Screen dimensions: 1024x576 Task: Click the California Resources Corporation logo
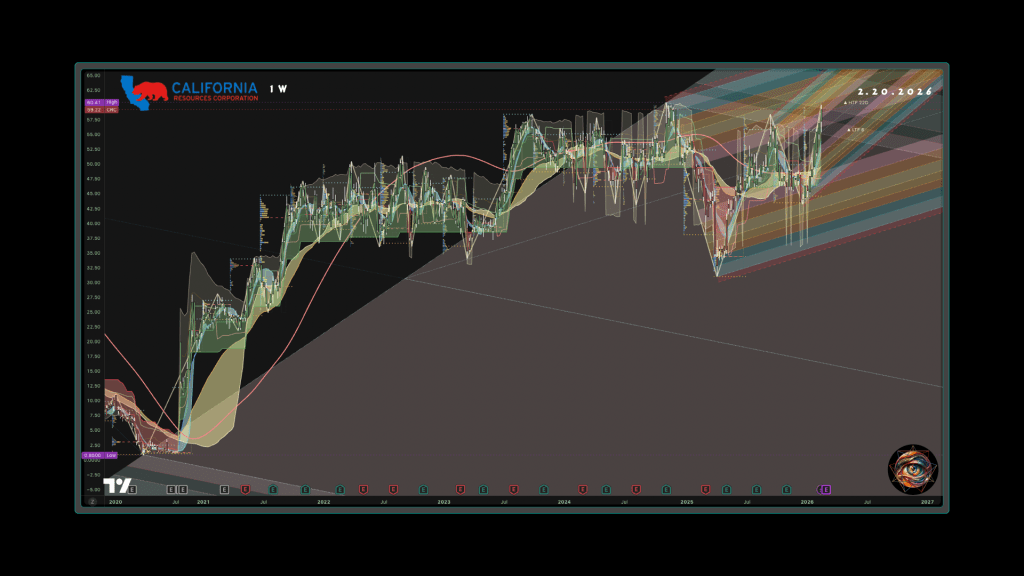click(190, 89)
